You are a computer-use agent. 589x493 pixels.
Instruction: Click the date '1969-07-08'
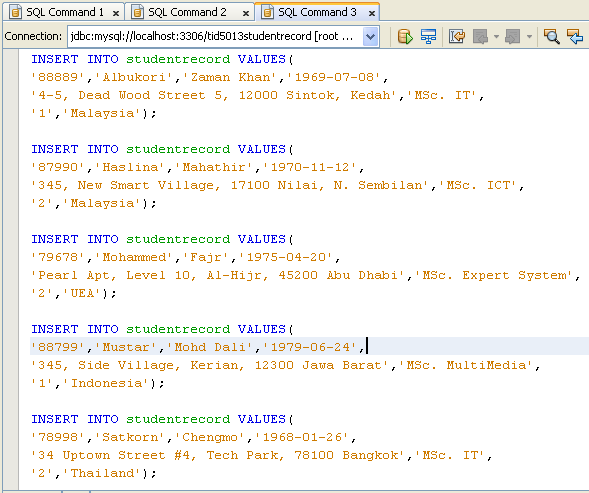(x=334, y=77)
